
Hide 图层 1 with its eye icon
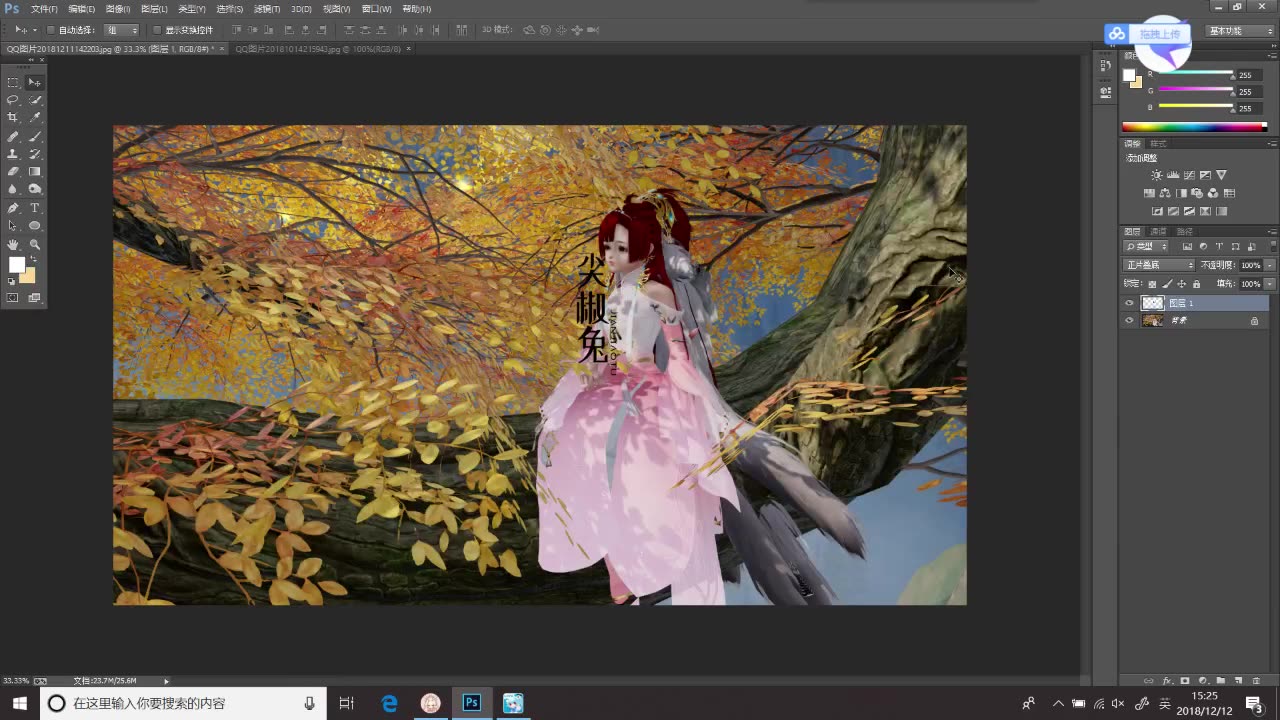pos(1129,303)
